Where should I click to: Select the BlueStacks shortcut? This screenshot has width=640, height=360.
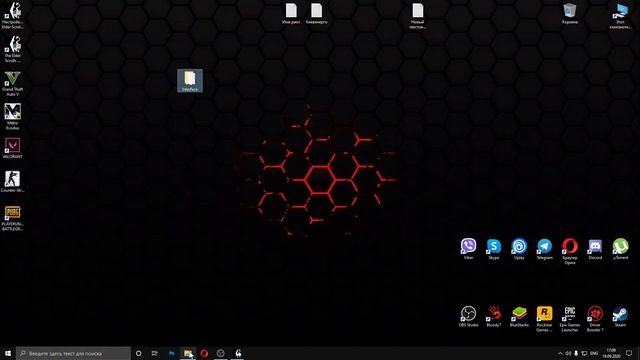pos(519,316)
